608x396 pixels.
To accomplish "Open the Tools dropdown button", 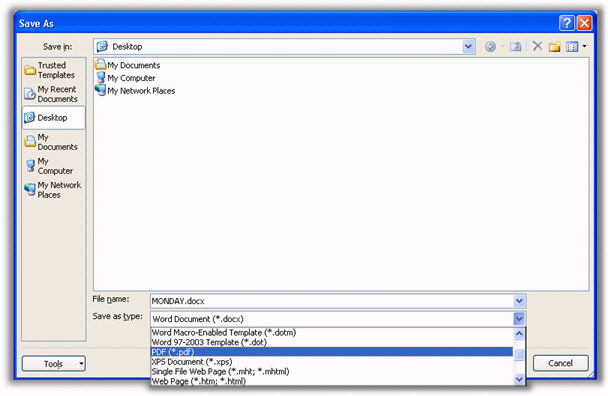I will coord(54,364).
